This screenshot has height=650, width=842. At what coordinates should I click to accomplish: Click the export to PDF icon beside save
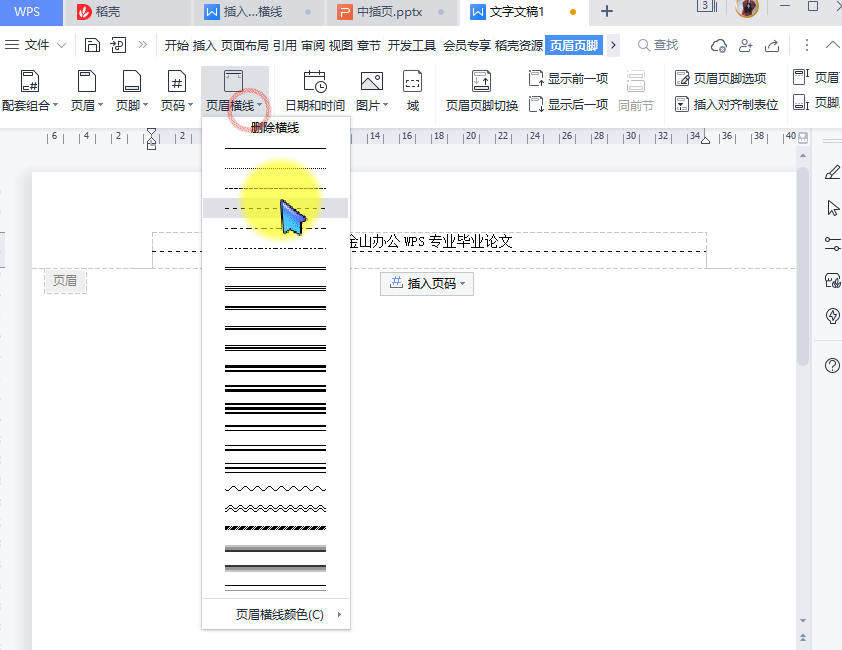click(x=118, y=45)
